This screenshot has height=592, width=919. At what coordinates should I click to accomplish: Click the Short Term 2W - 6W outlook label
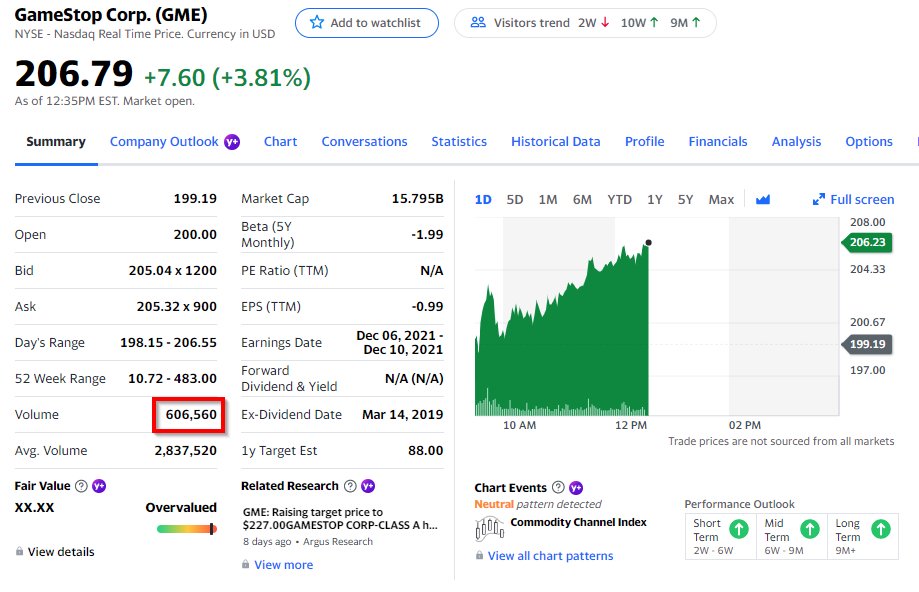click(x=713, y=551)
